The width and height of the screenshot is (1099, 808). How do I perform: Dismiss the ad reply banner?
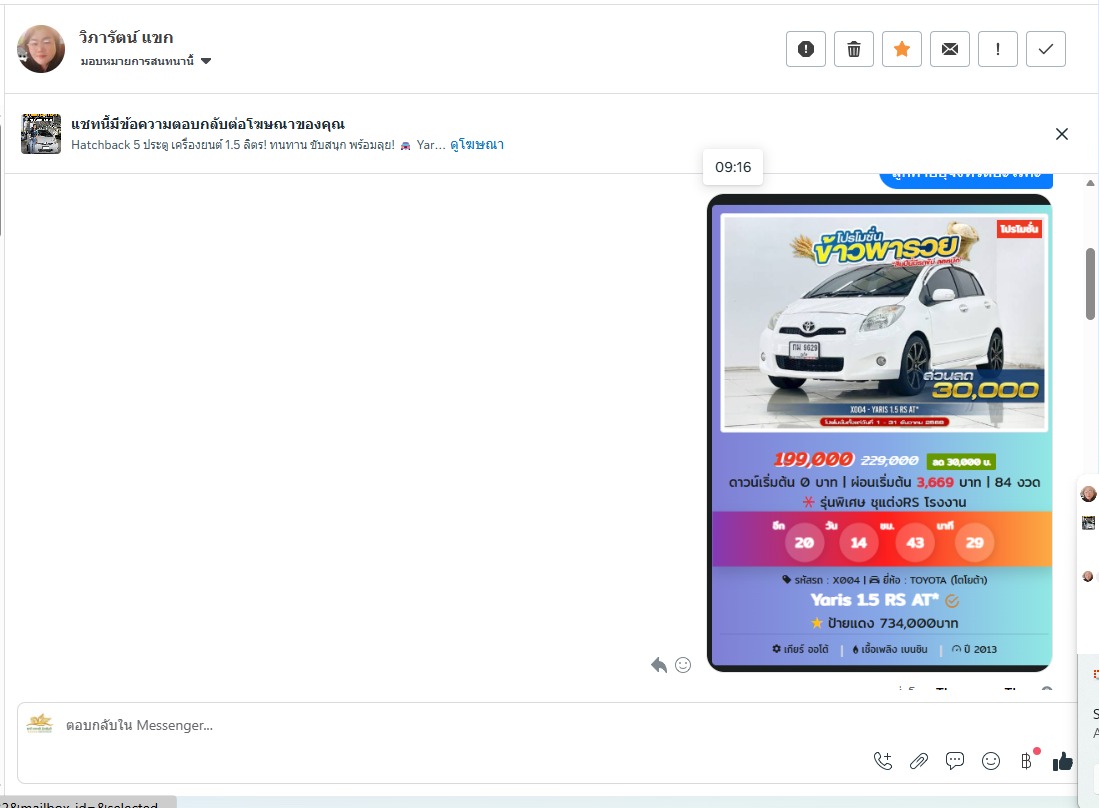(x=1062, y=134)
